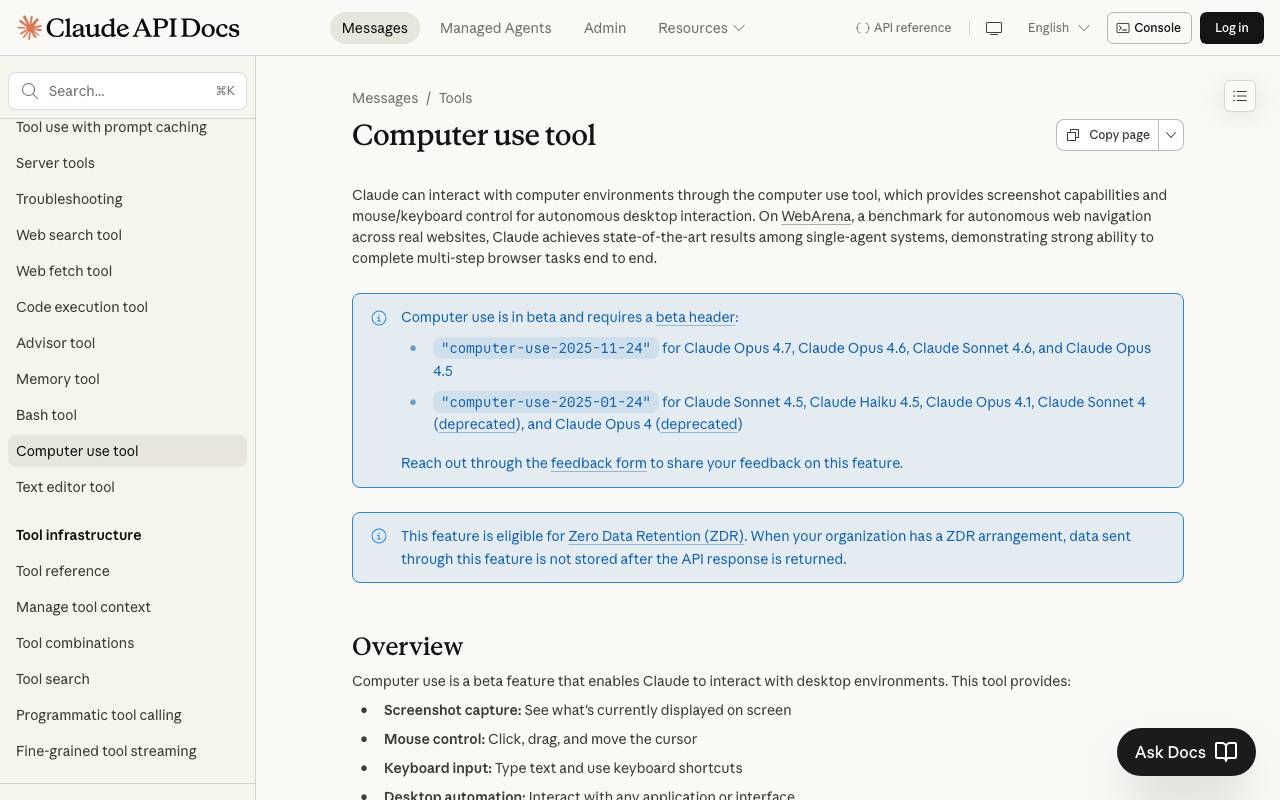Click the Messages breadcrumb link
This screenshot has height=800, width=1280.
[x=385, y=98]
